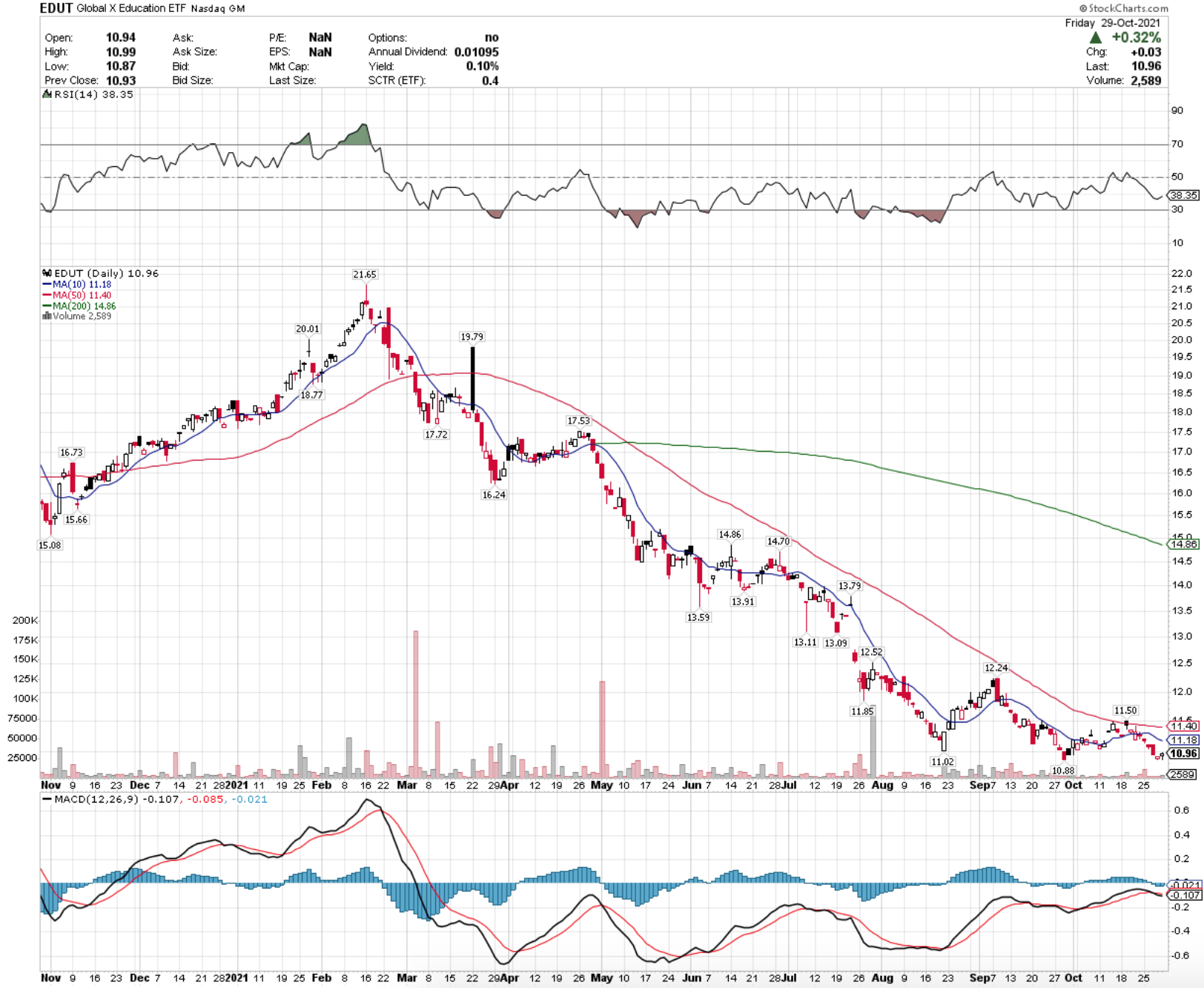This screenshot has width=1204, height=988.
Task: Click the 16.73 price annotation
Action: tap(71, 452)
